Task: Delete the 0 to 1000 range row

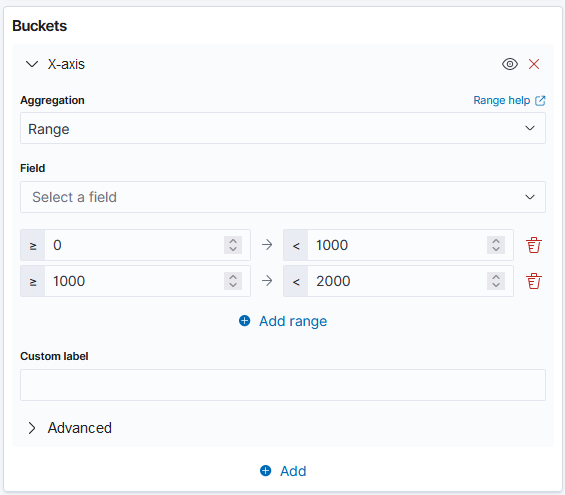Action: click(534, 245)
